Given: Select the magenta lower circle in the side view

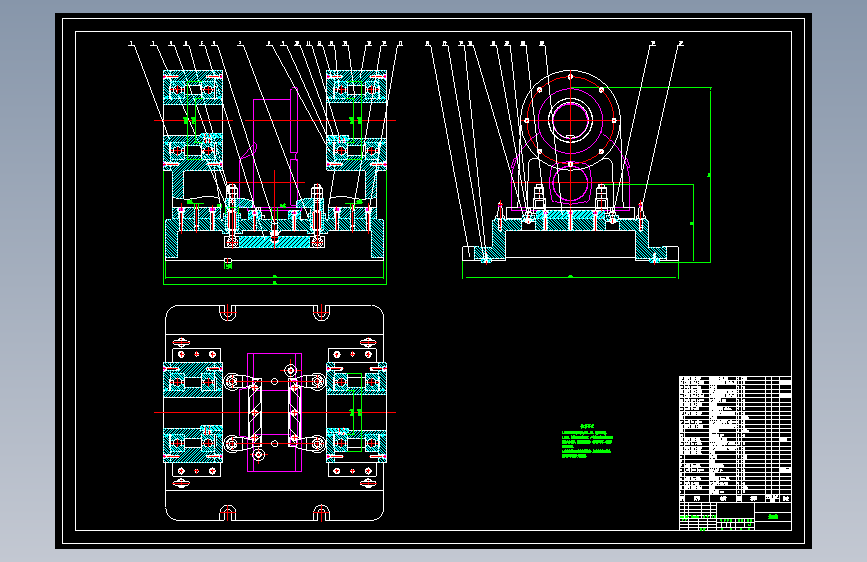Looking at the screenshot, I should pyautogui.click(x=571, y=183).
